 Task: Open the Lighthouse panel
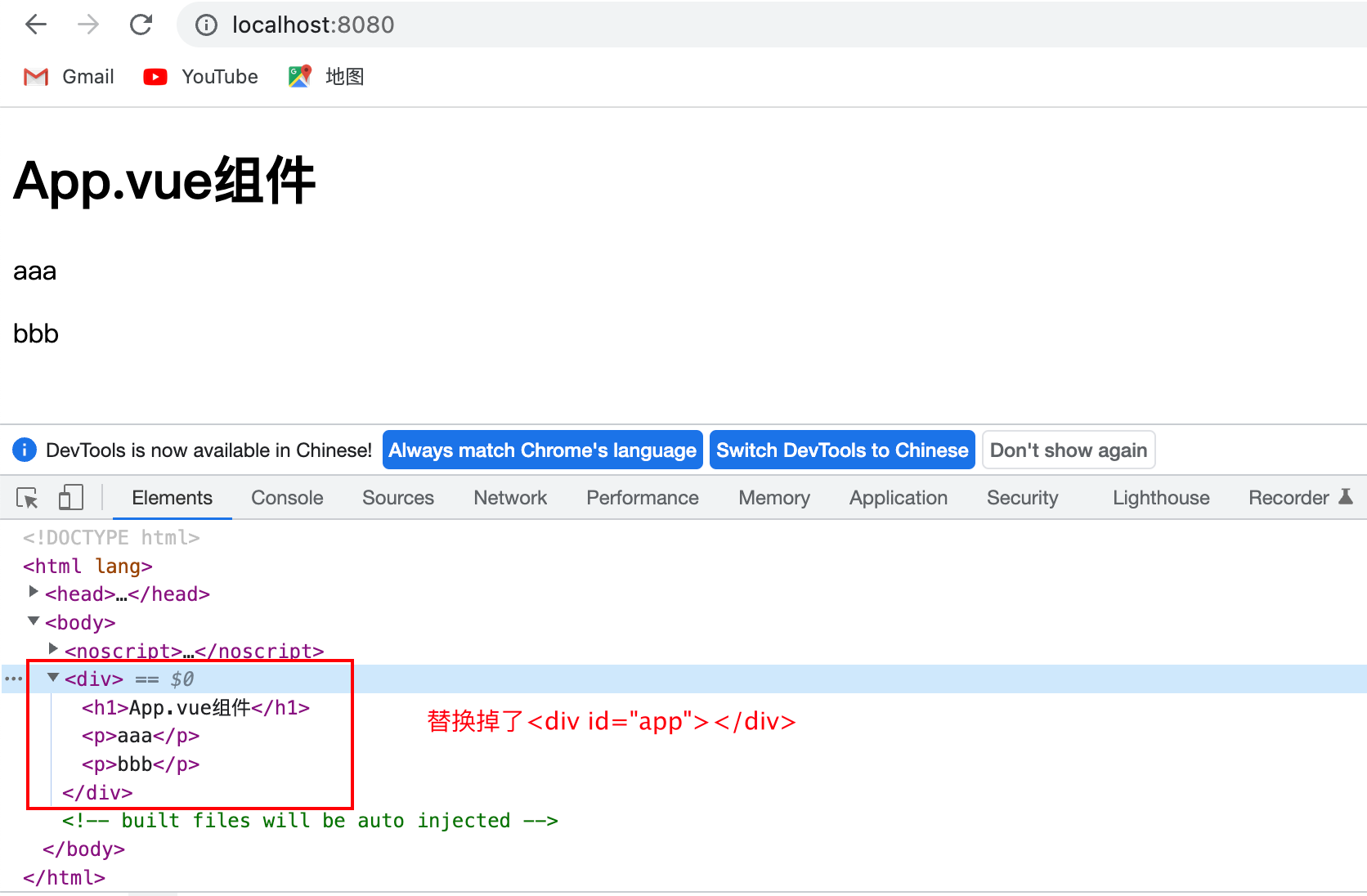1160,497
